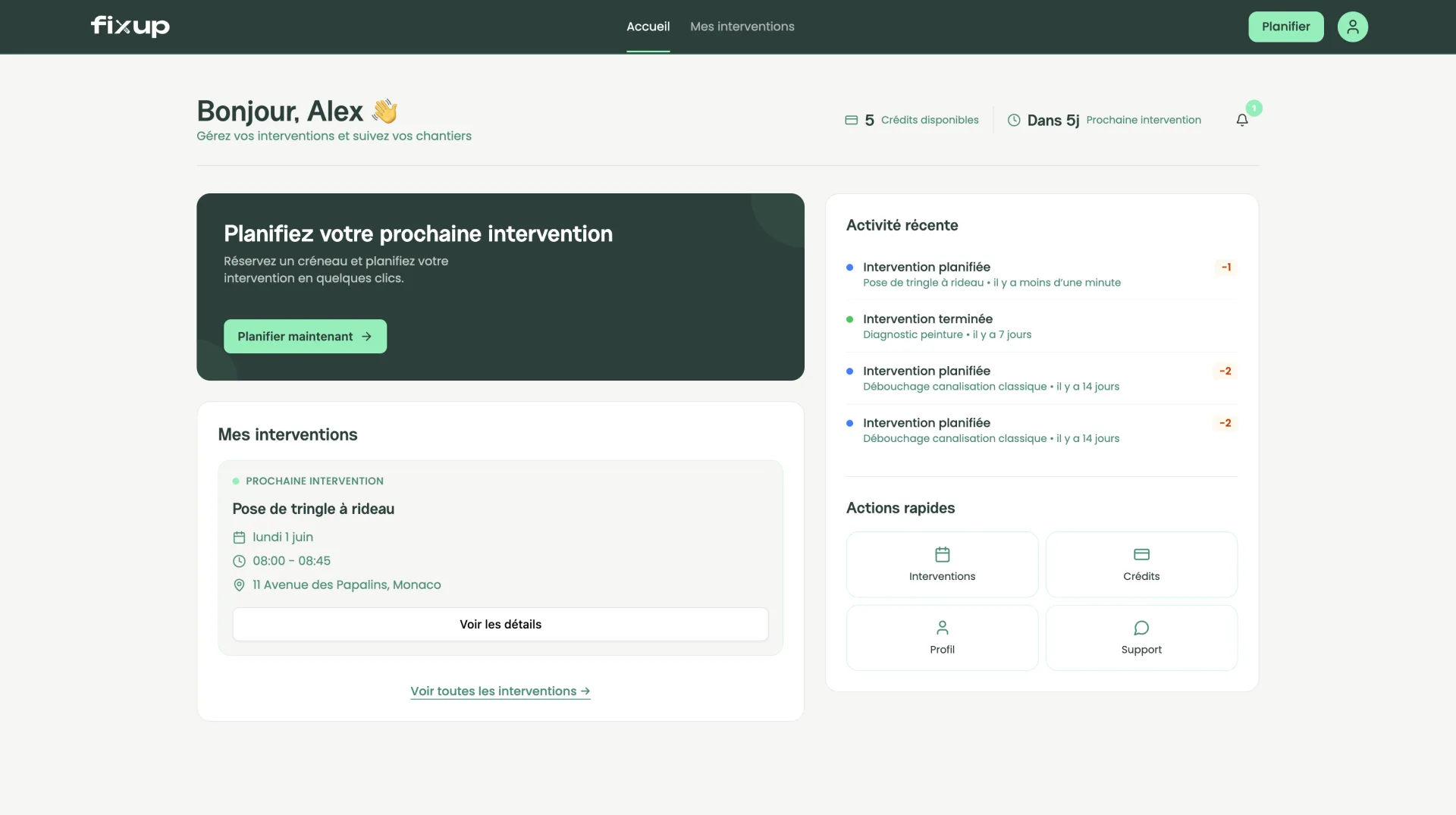The image size is (1456, 815).
Task: Click the location pin next to 11 Avenue des Papalins
Action: [x=239, y=585]
